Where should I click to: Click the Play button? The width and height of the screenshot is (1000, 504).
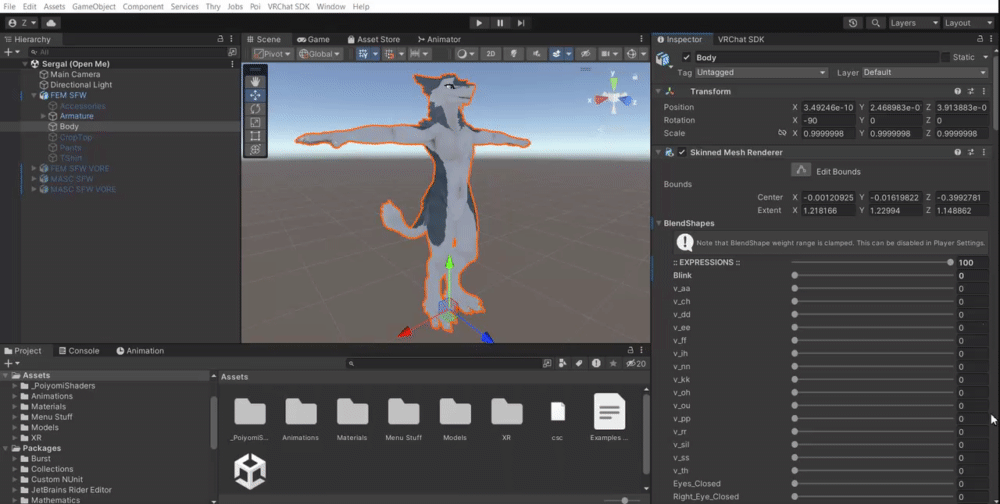(479, 23)
